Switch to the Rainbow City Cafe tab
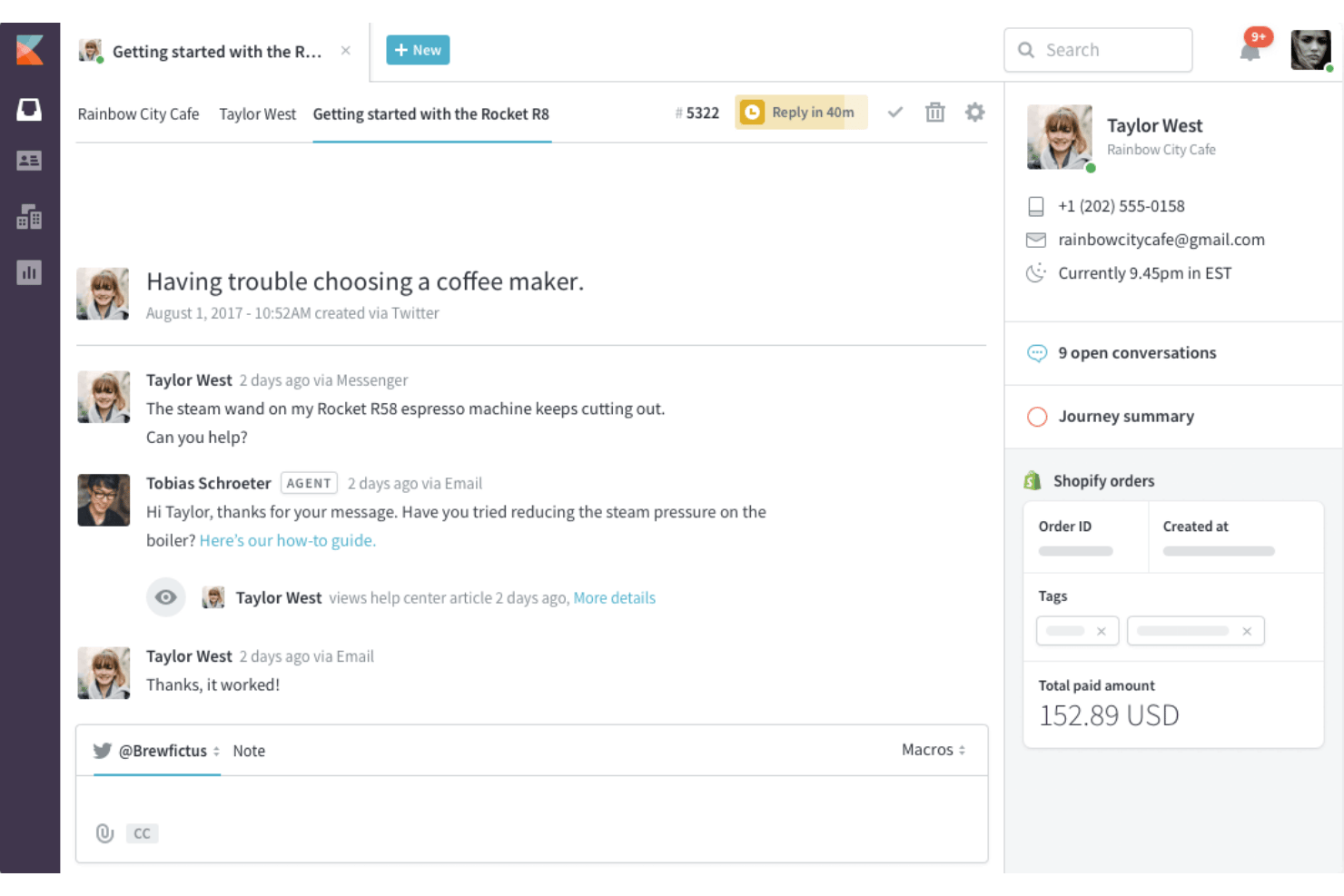The height and width of the screenshot is (896, 1344). click(x=138, y=114)
